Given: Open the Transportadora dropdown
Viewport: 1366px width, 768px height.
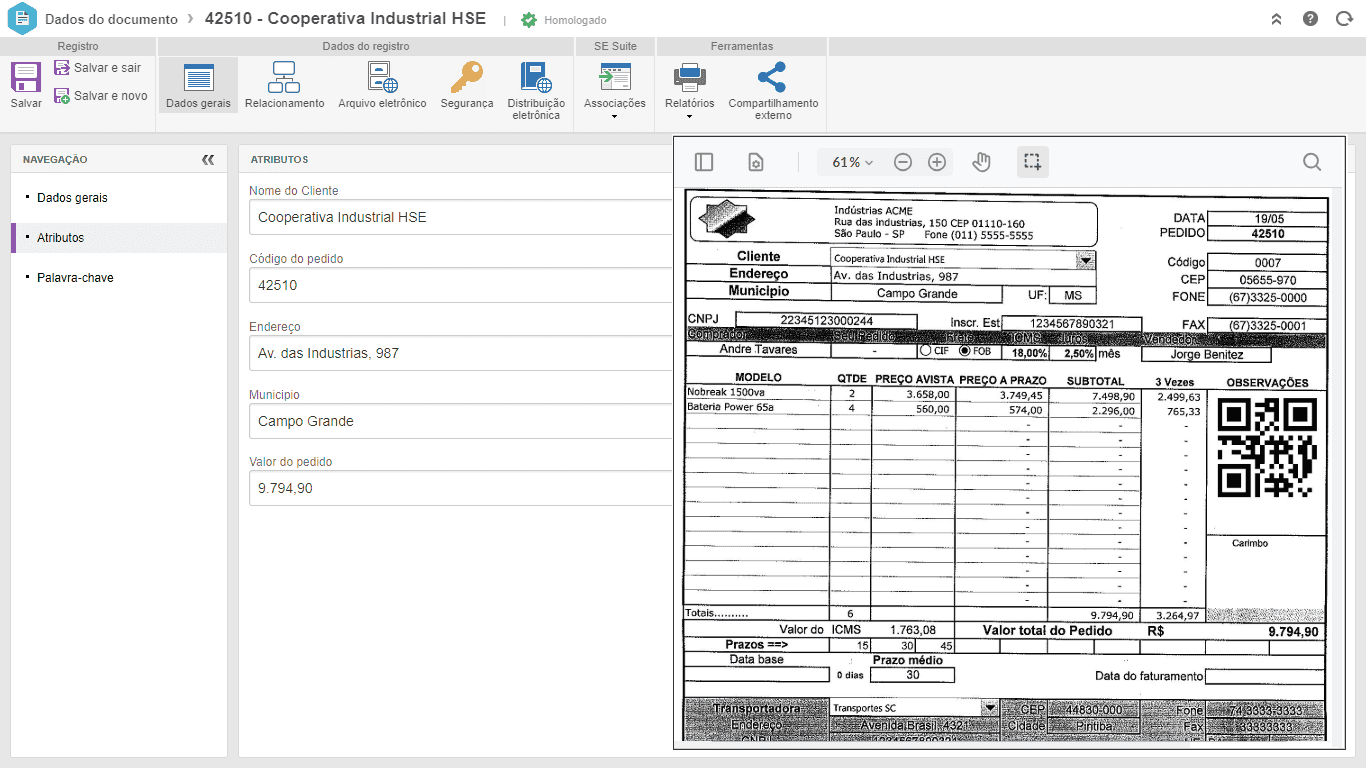Looking at the screenshot, I should pos(990,708).
